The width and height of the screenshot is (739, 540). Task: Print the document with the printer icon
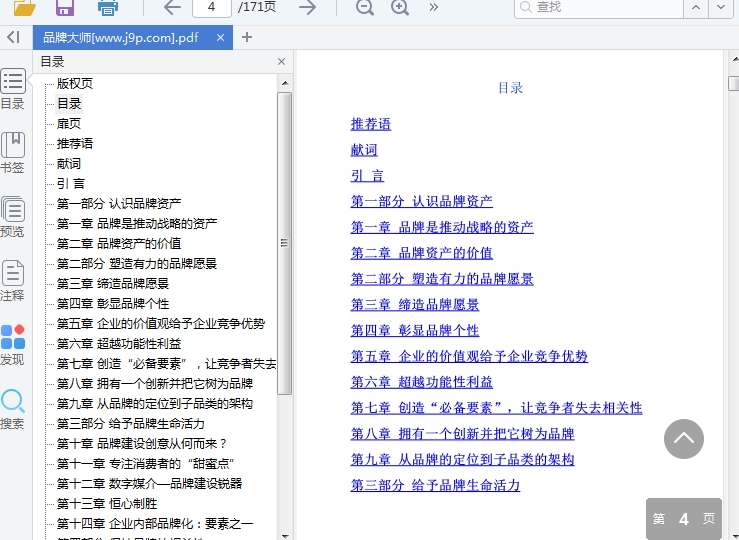click(x=108, y=8)
